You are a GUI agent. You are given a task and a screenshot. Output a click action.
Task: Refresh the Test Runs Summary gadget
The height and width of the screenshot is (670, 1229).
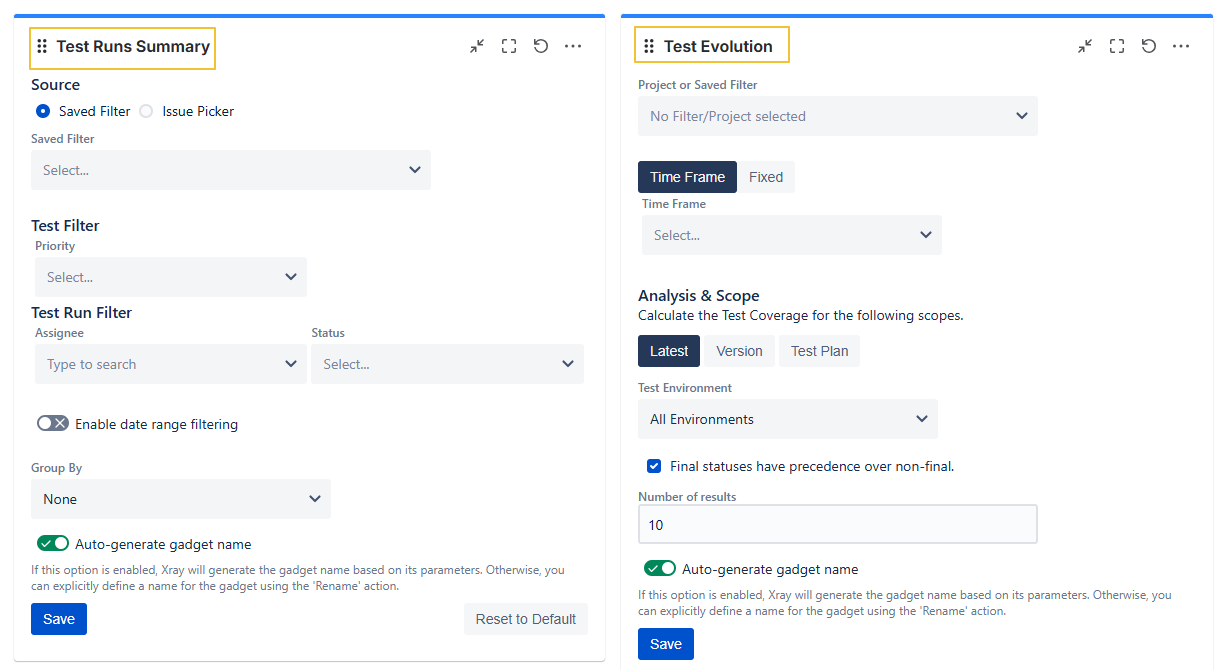[541, 46]
